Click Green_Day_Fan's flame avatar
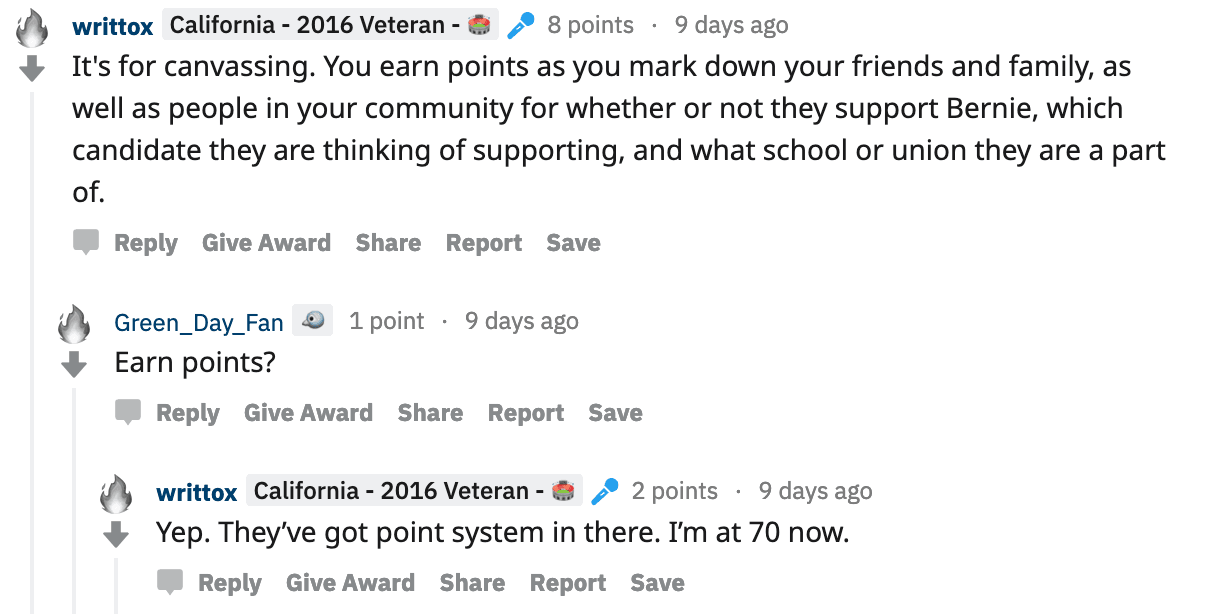1224x614 pixels. pos(74,322)
